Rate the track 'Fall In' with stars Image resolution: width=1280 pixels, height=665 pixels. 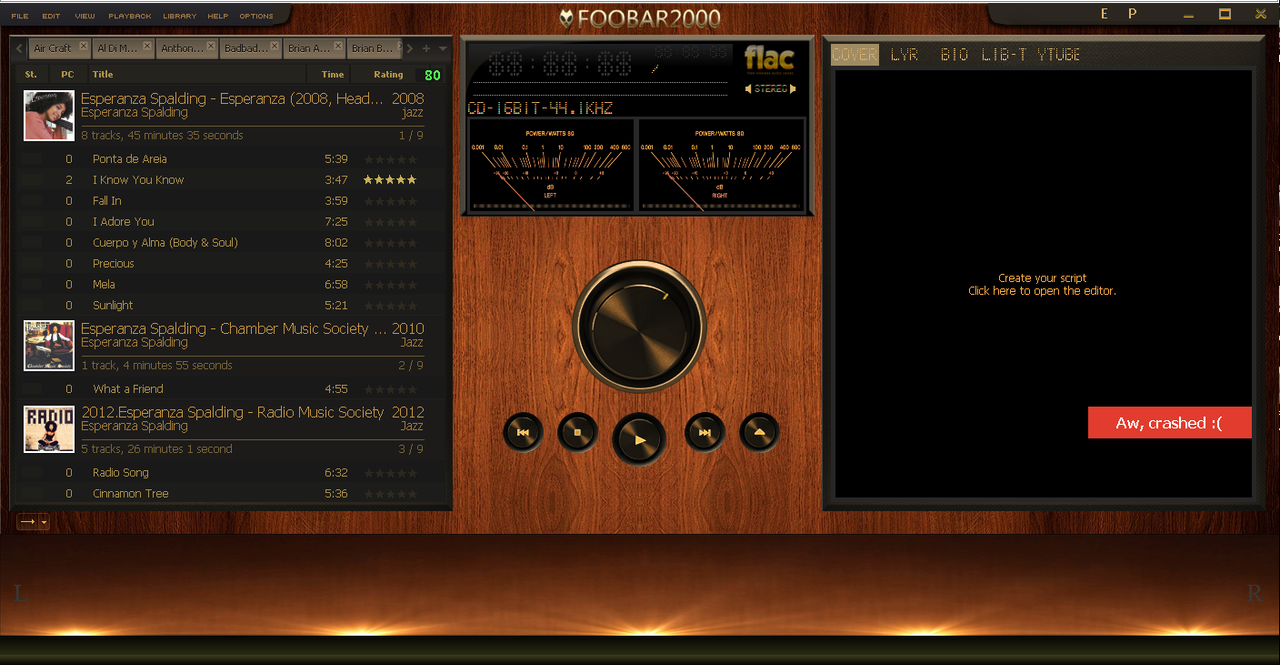point(390,201)
